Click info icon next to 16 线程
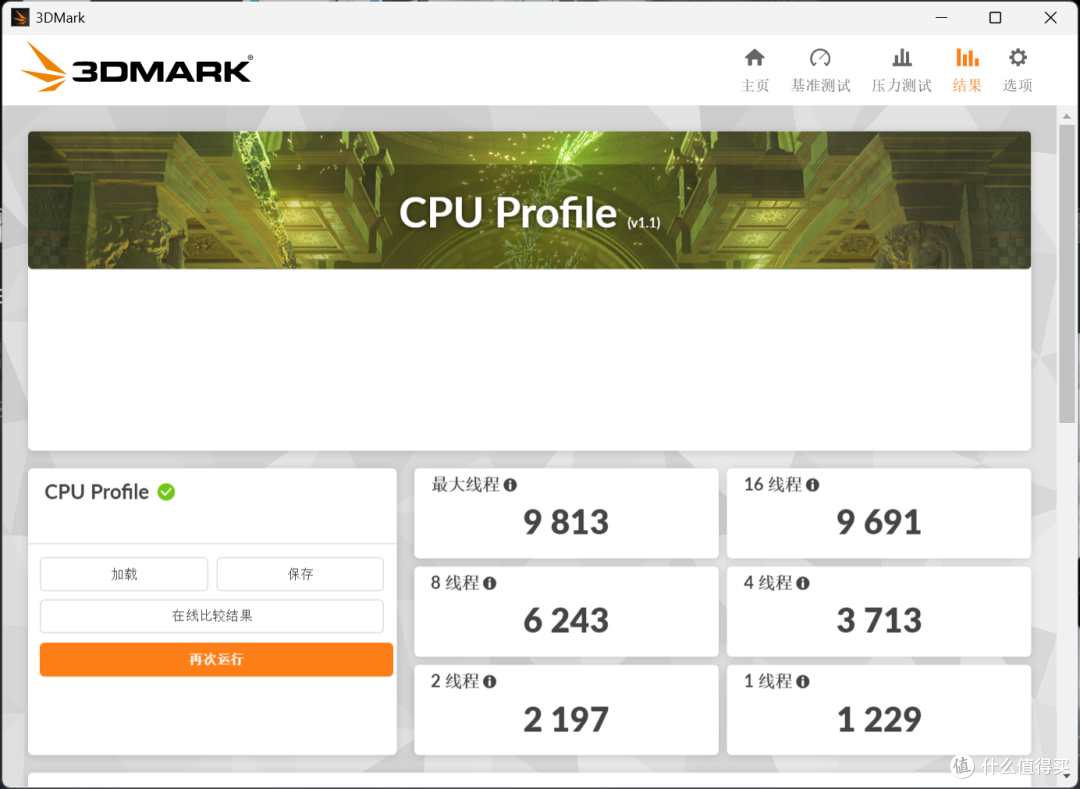Screen dimensions: 1080x789 (x=813, y=485)
